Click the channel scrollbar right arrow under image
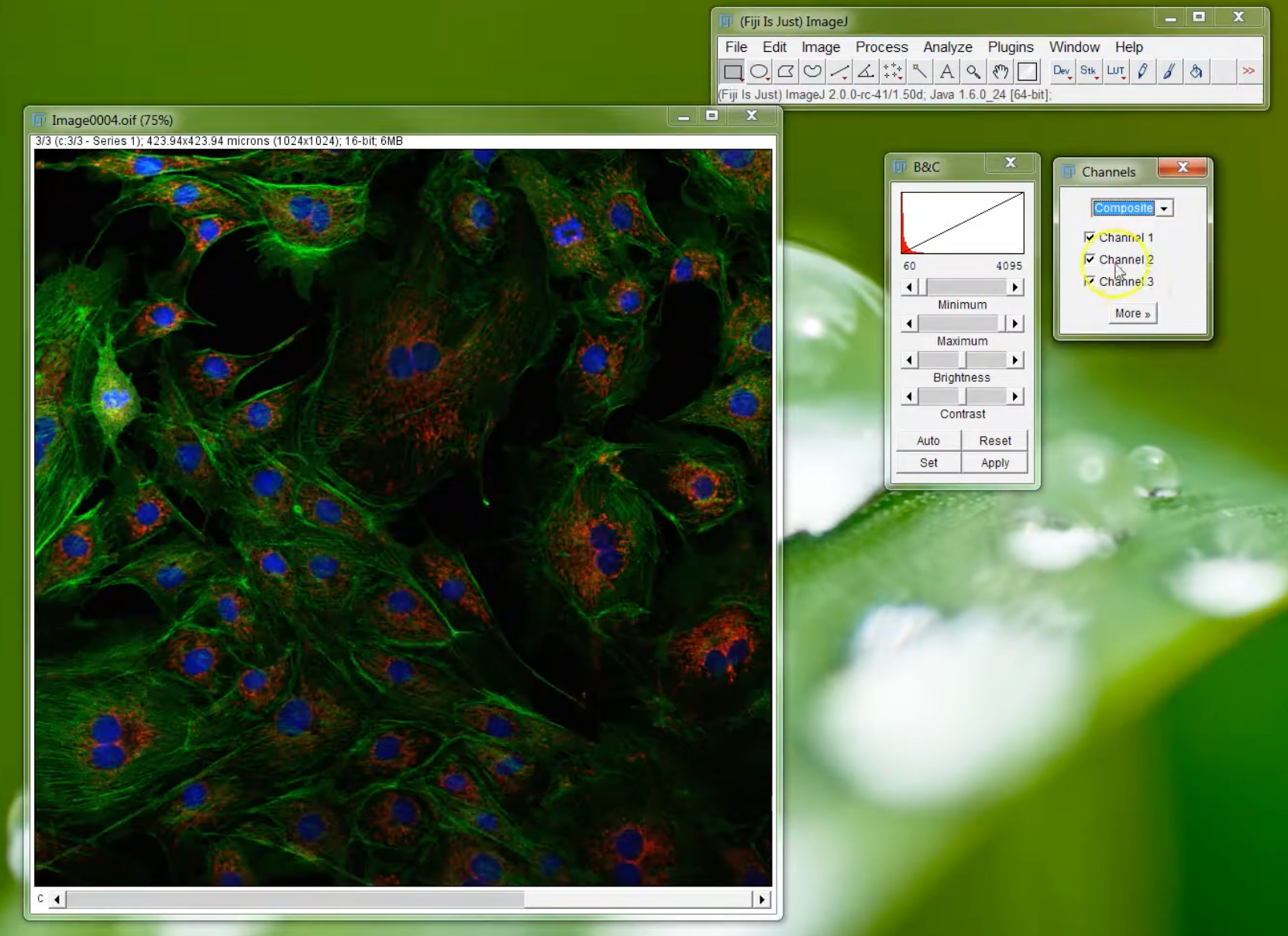 click(762, 900)
